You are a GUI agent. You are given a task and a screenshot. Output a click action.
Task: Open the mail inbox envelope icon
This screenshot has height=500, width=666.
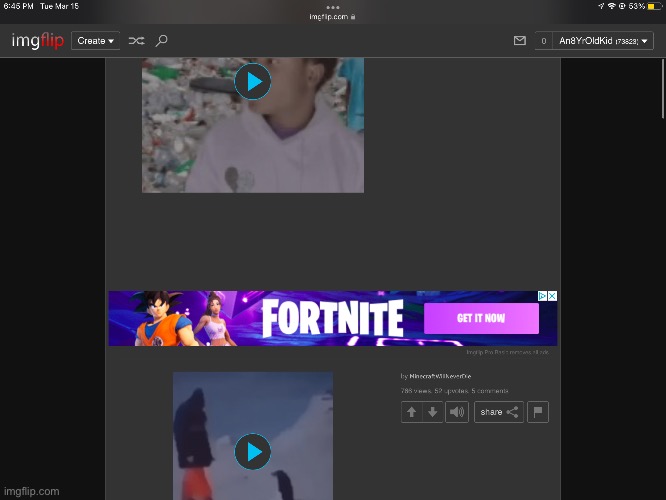520,41
